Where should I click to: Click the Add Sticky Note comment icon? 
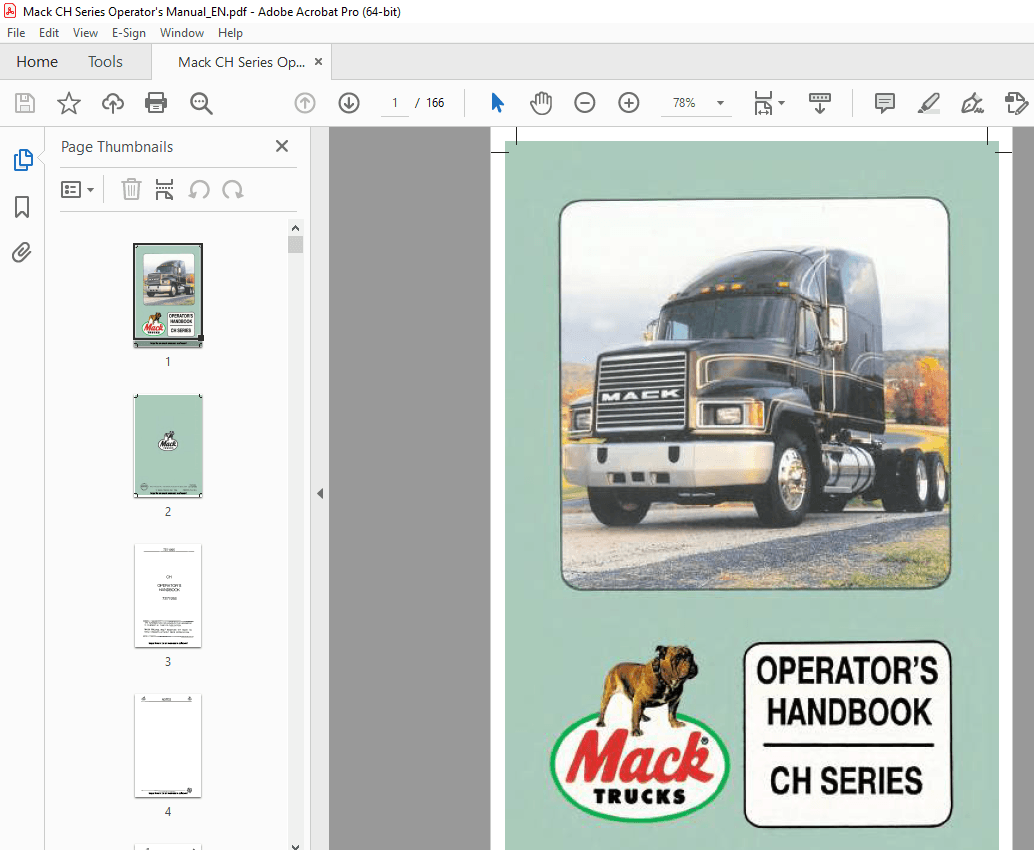click(884, 103)
